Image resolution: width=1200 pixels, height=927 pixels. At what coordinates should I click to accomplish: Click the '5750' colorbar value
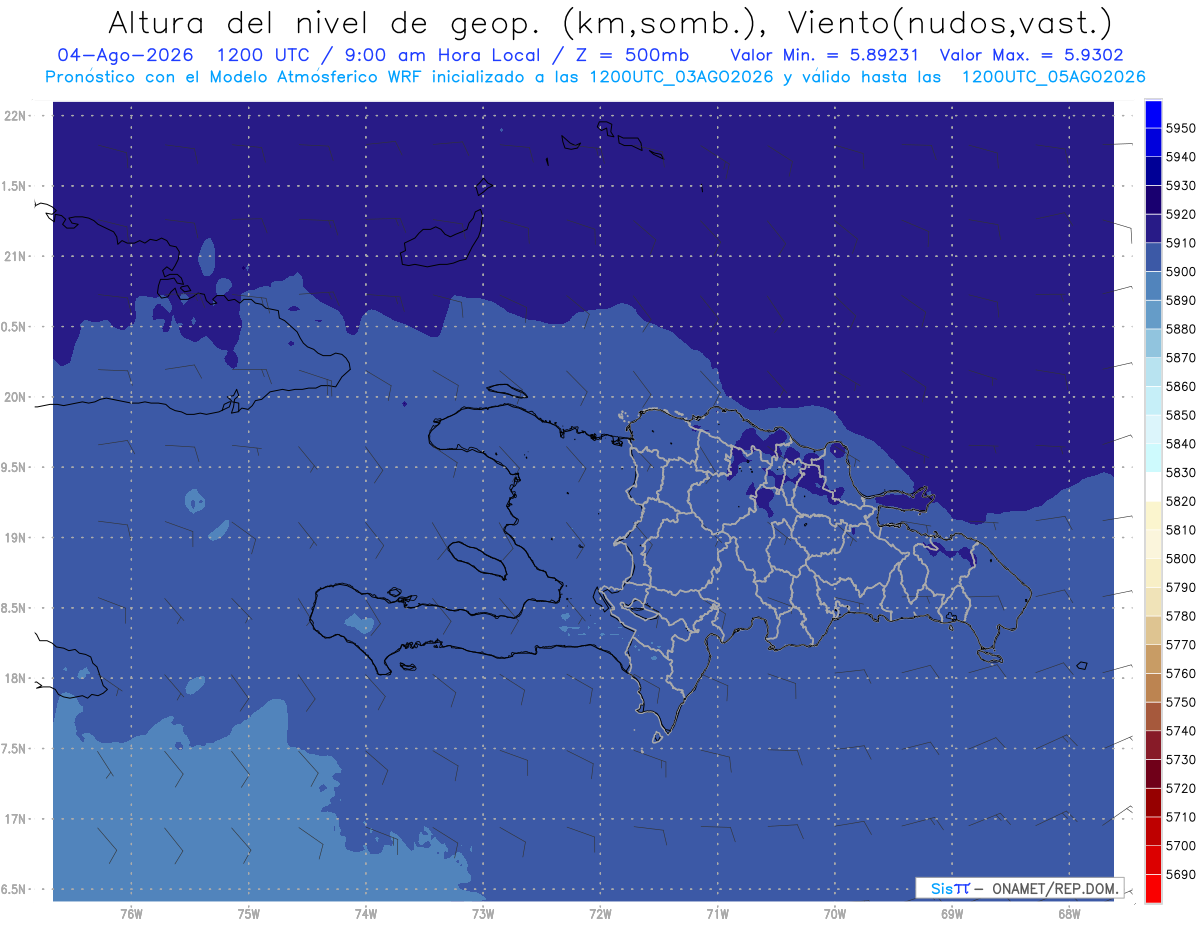pyautogui.click(x=1180, y=703)
